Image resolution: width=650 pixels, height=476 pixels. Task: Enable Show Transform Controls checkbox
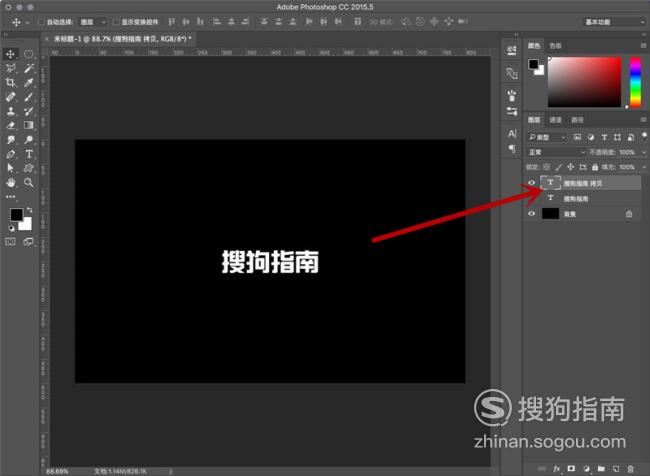116,22
